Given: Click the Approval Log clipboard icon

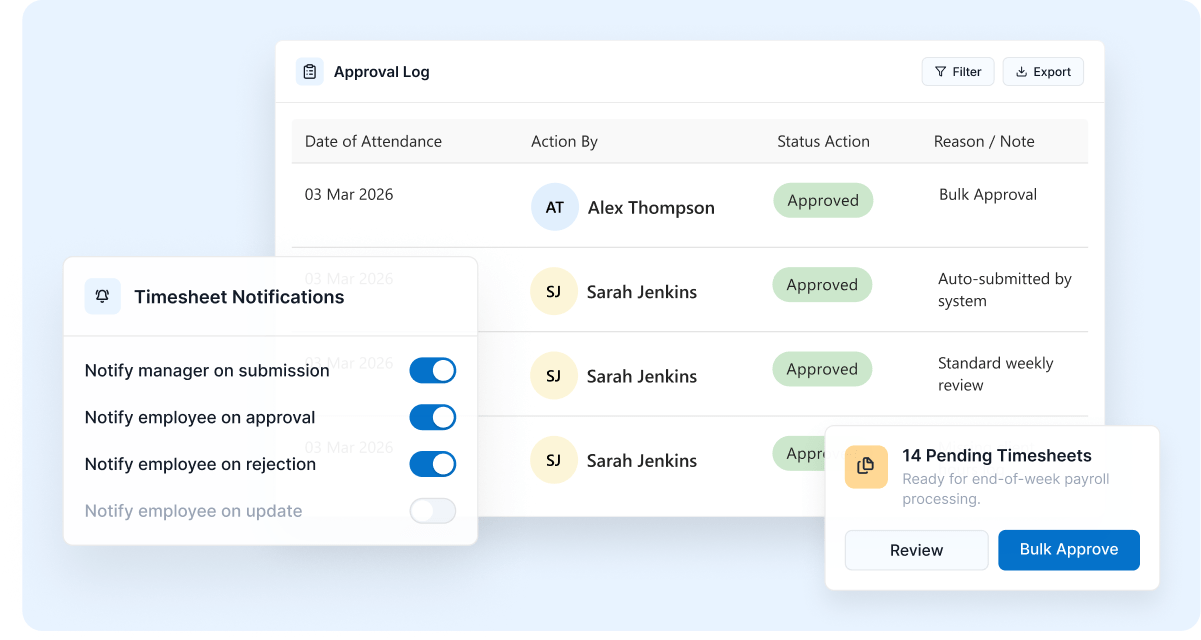Looking at the screenshot, I should click(310, 72).
